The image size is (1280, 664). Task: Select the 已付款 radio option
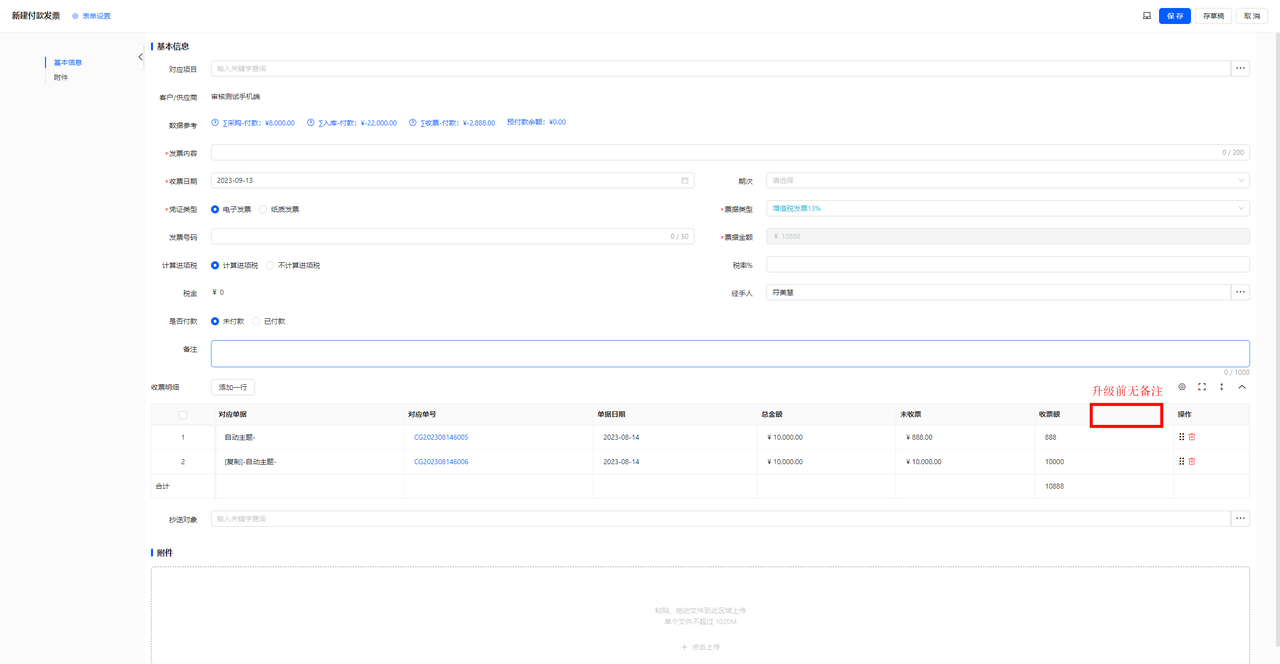pos(269,321)
